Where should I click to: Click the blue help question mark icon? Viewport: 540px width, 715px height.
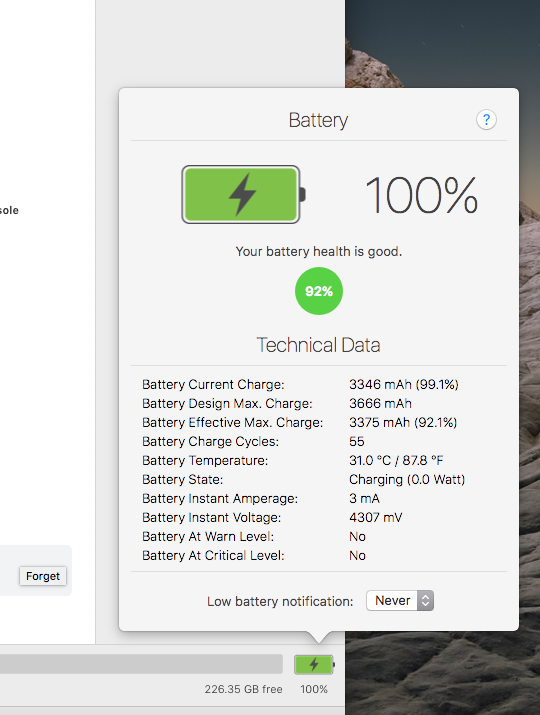pos(486,120)
